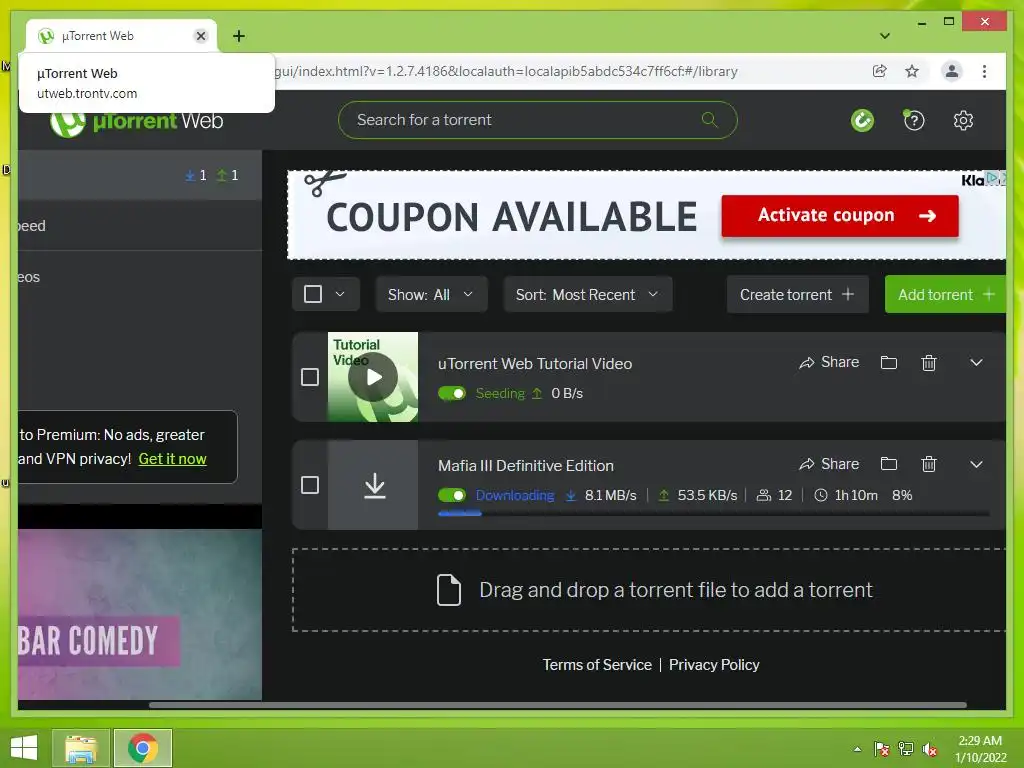Open the select-all dropdown chevron
This screenshot has width=1024, height=768.
[x=340, y=294]
